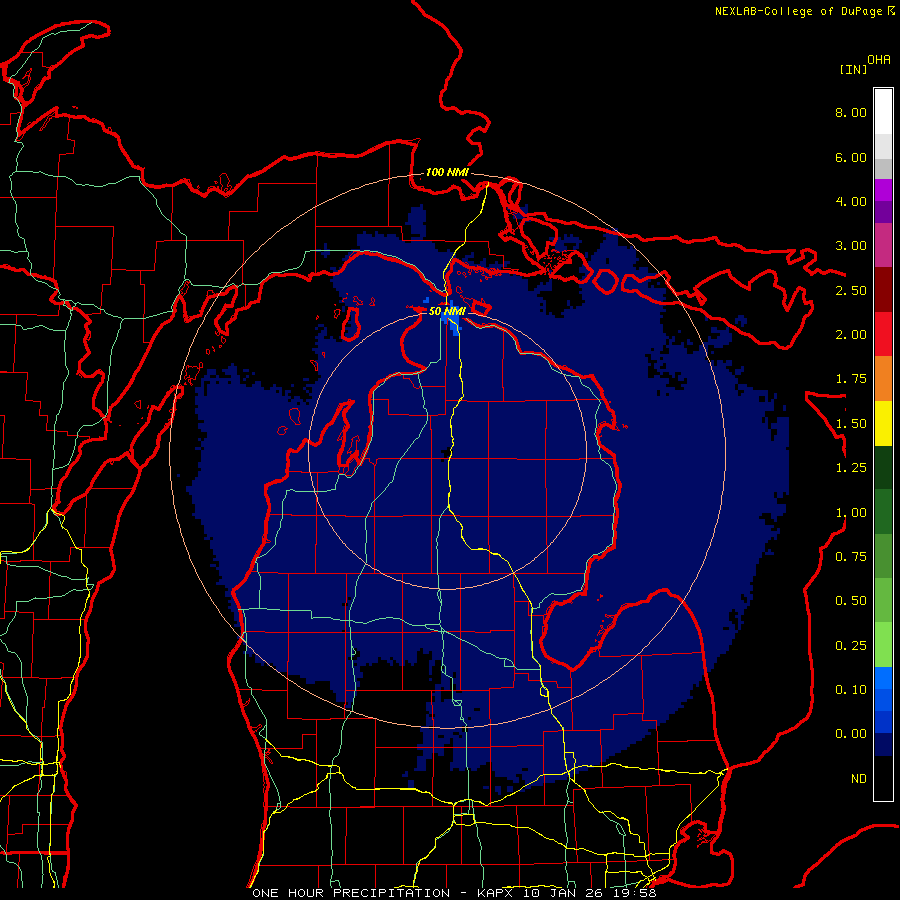The image size is (900, 900).
Task: Click the light blue swatch above 0.10
Action: (883, 678)
